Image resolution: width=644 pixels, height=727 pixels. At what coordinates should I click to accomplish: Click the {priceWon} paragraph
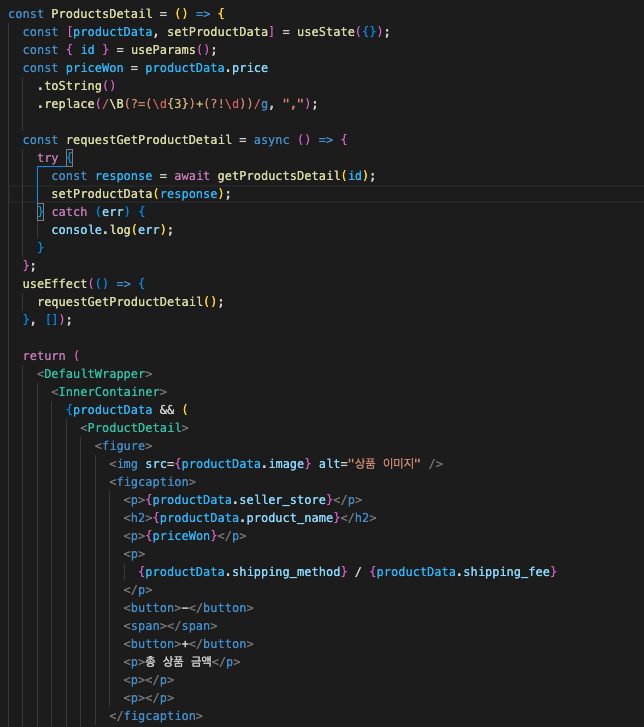(185, 536)
